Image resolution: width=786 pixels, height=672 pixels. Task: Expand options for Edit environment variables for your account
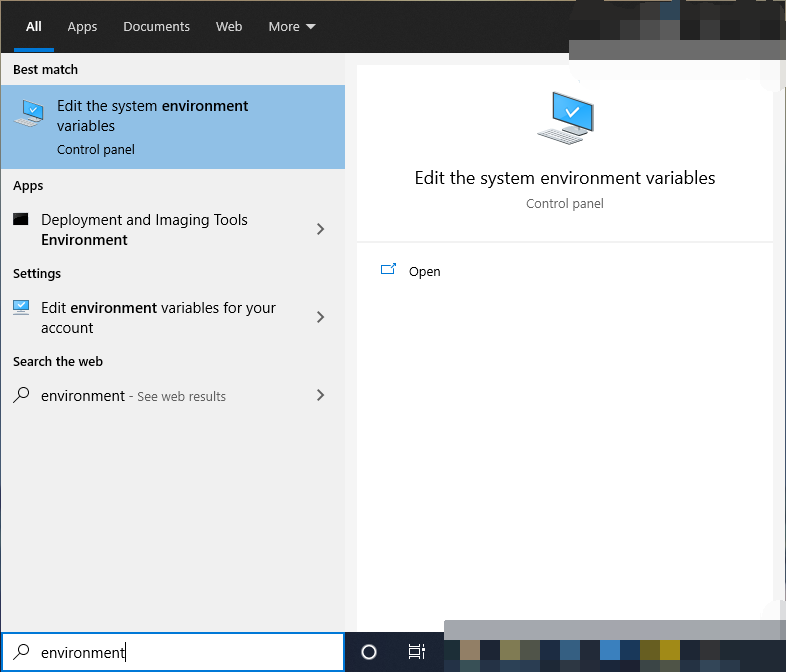tap(320, 317)
